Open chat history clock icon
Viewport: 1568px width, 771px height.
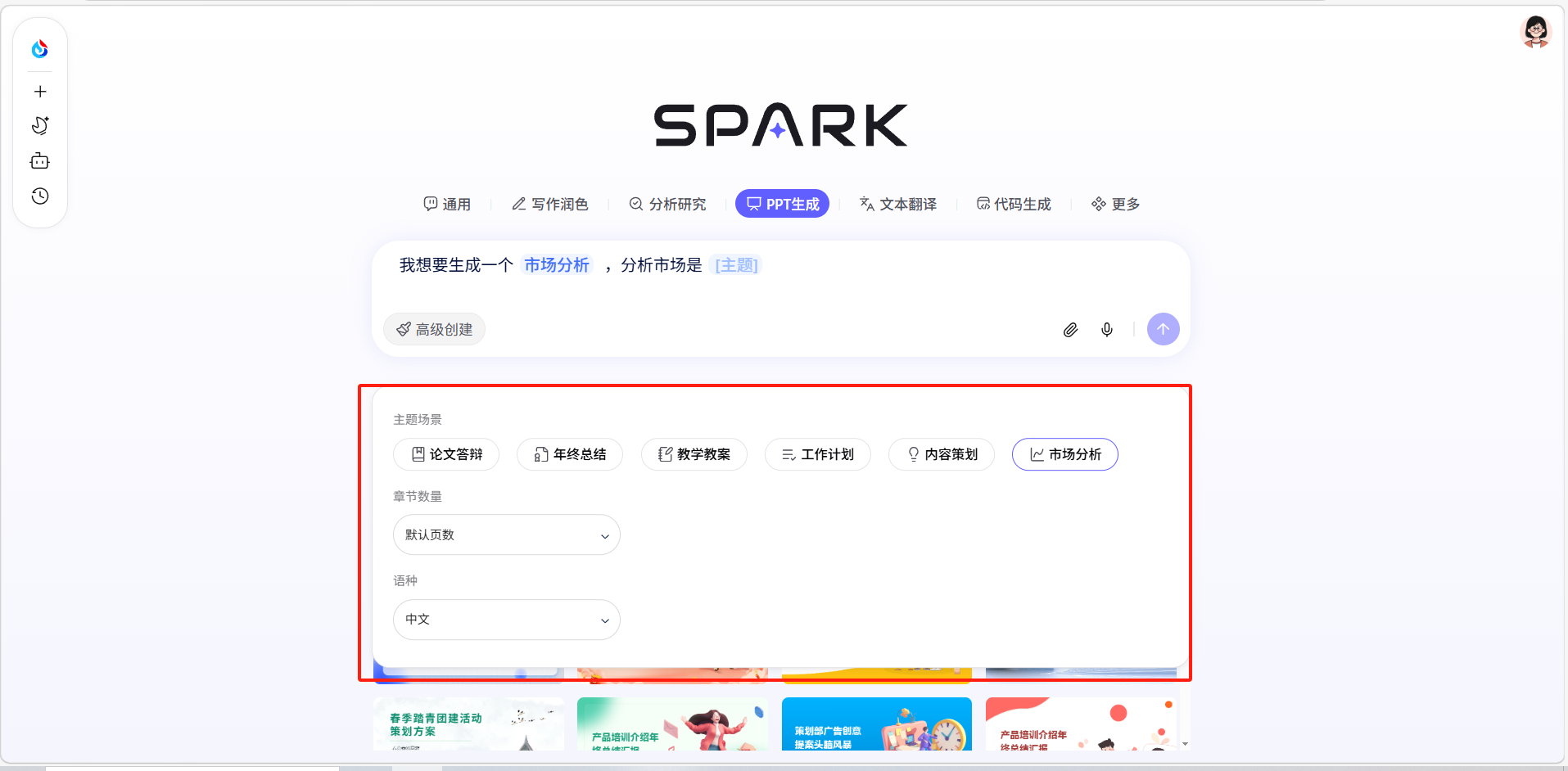click(x=40, y=196)
